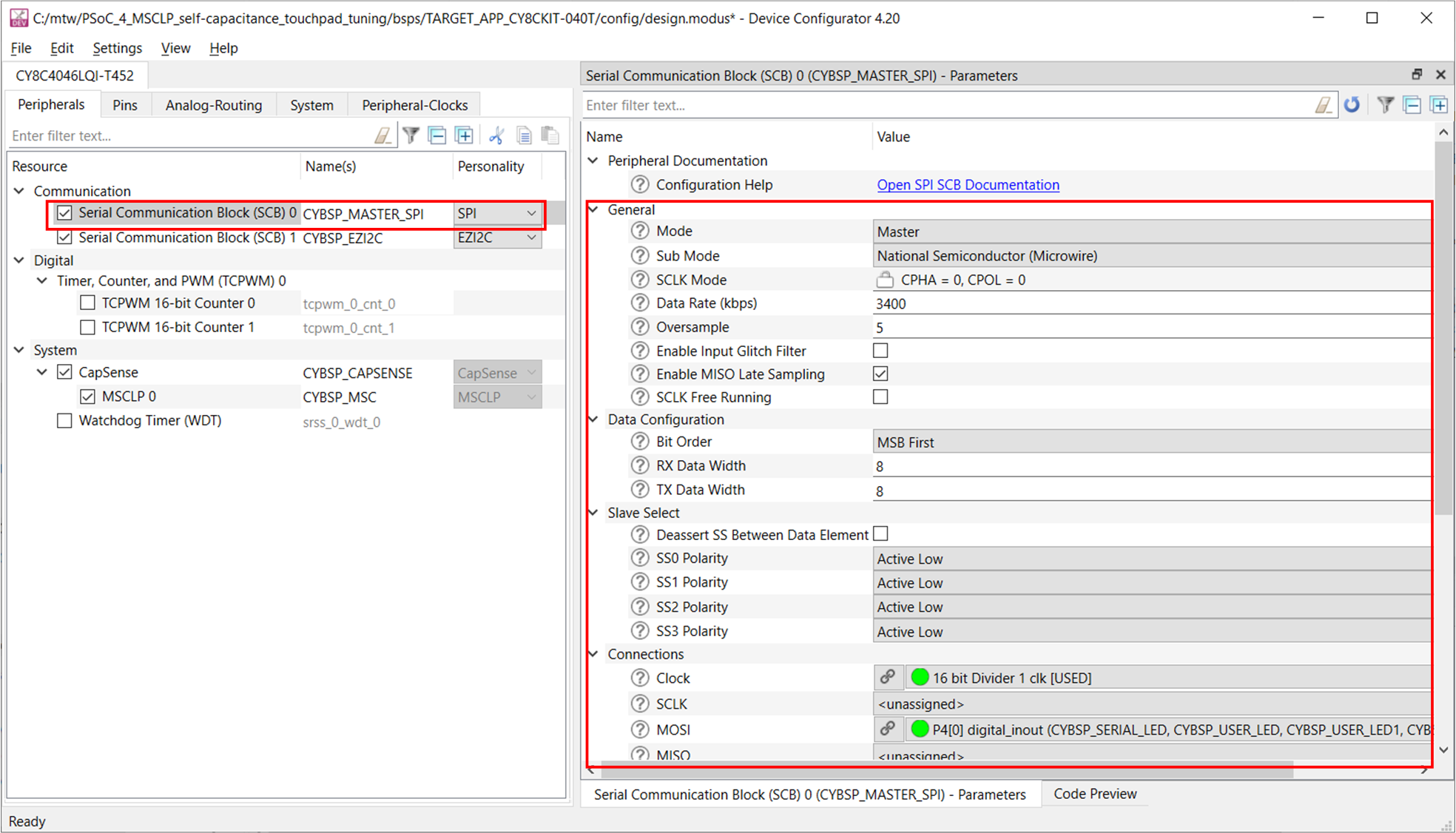Collapse the Data Configuration section
Image resolution: width=1456 pixels, height=833 pixels.
(x=593, y=419)
